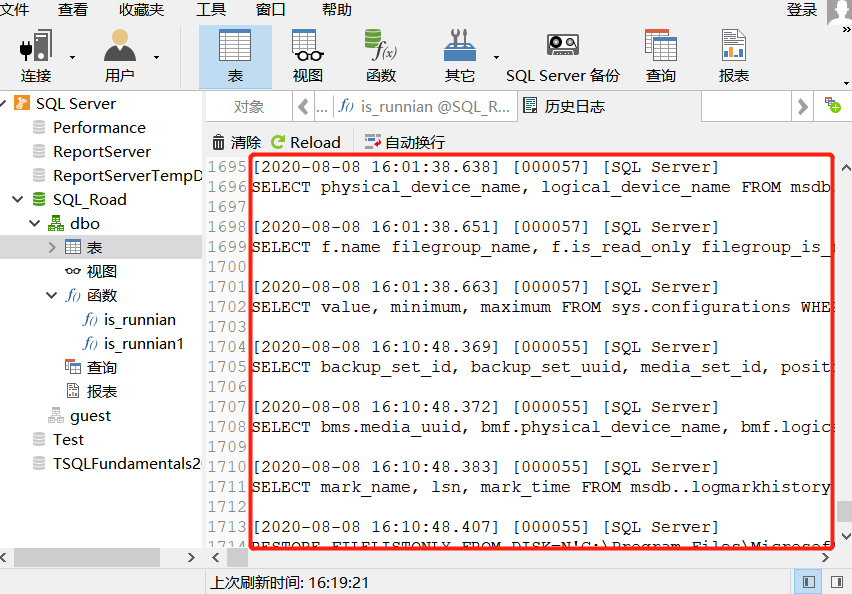Click the vertical scrollbar thumb in log
Image resolution: width=852 pixels, height=594 pixels.
pos(845,511)
